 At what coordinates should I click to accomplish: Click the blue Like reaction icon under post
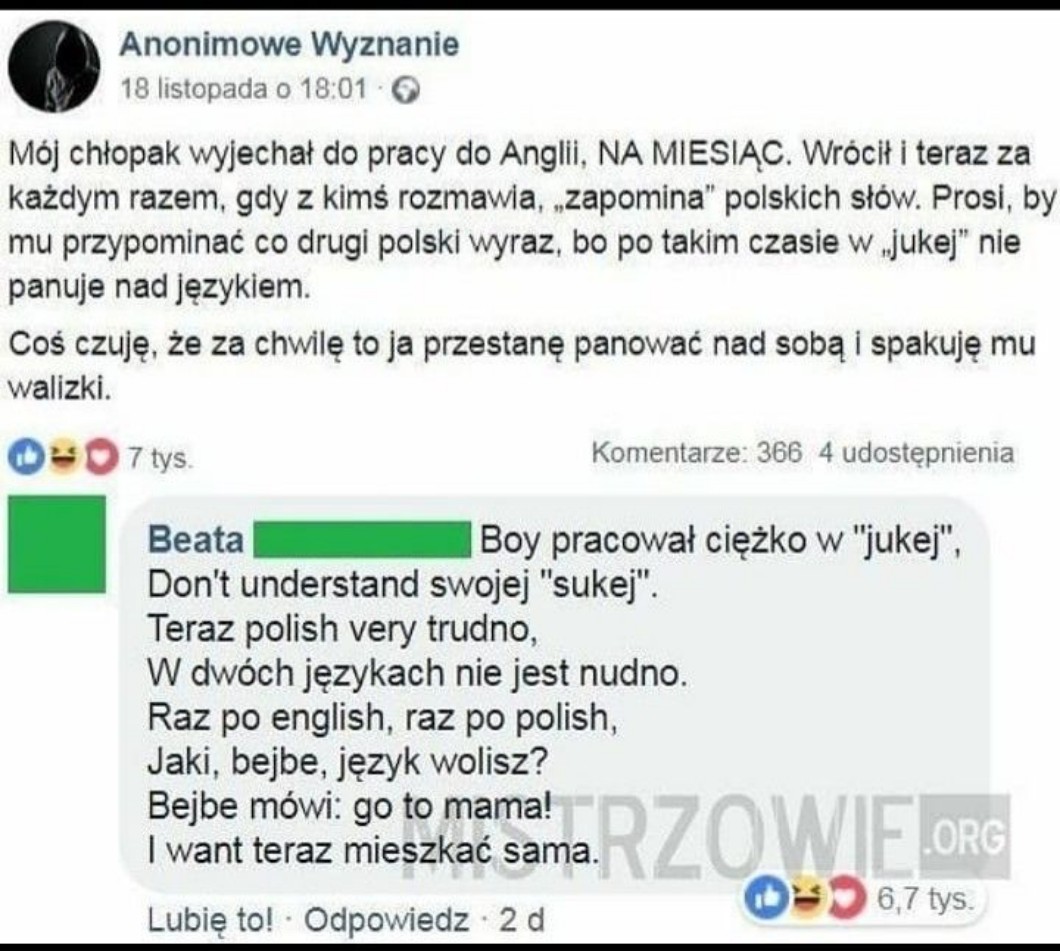pyautogui.click(x=26, y=457)
